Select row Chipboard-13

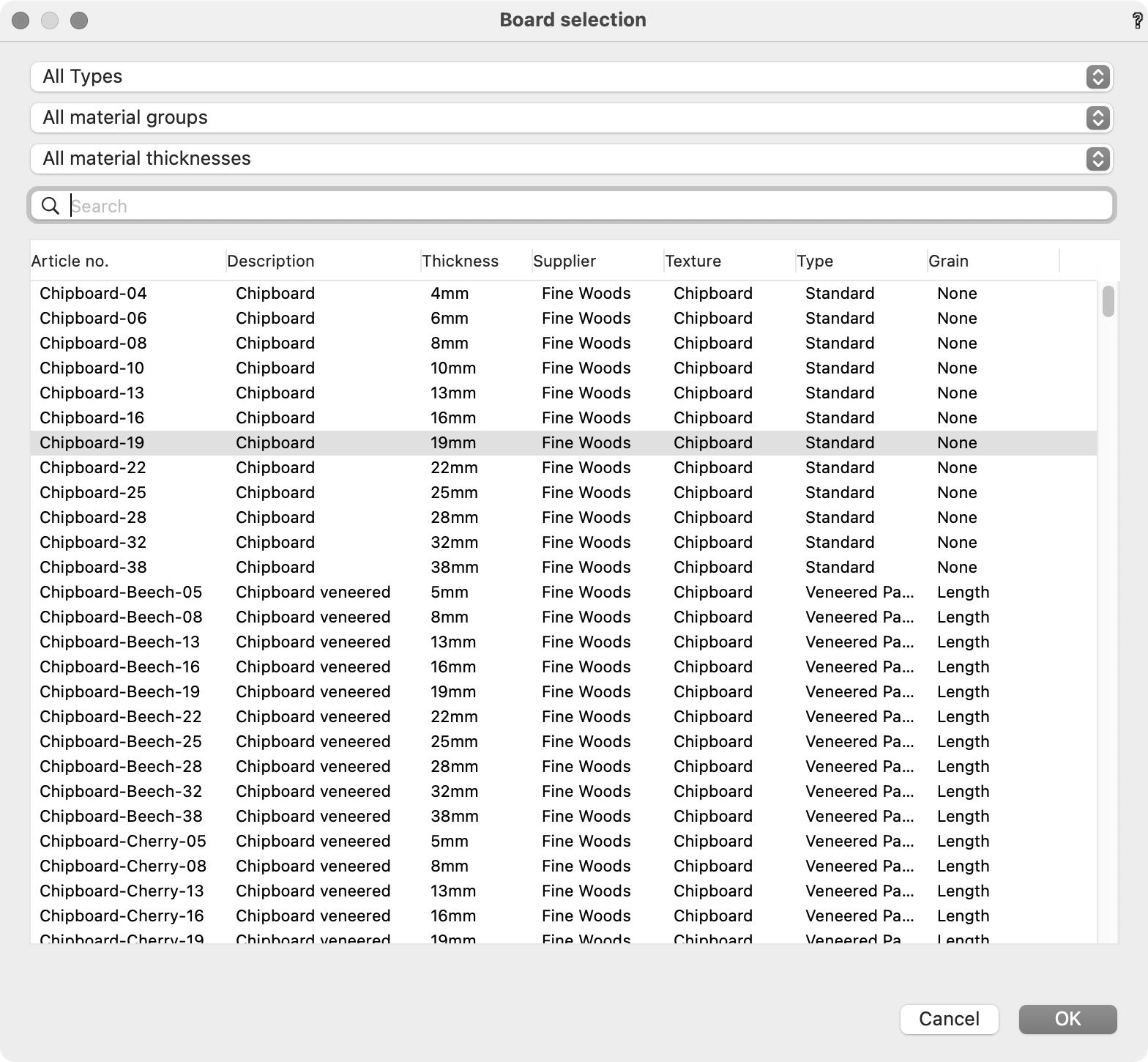564,393
